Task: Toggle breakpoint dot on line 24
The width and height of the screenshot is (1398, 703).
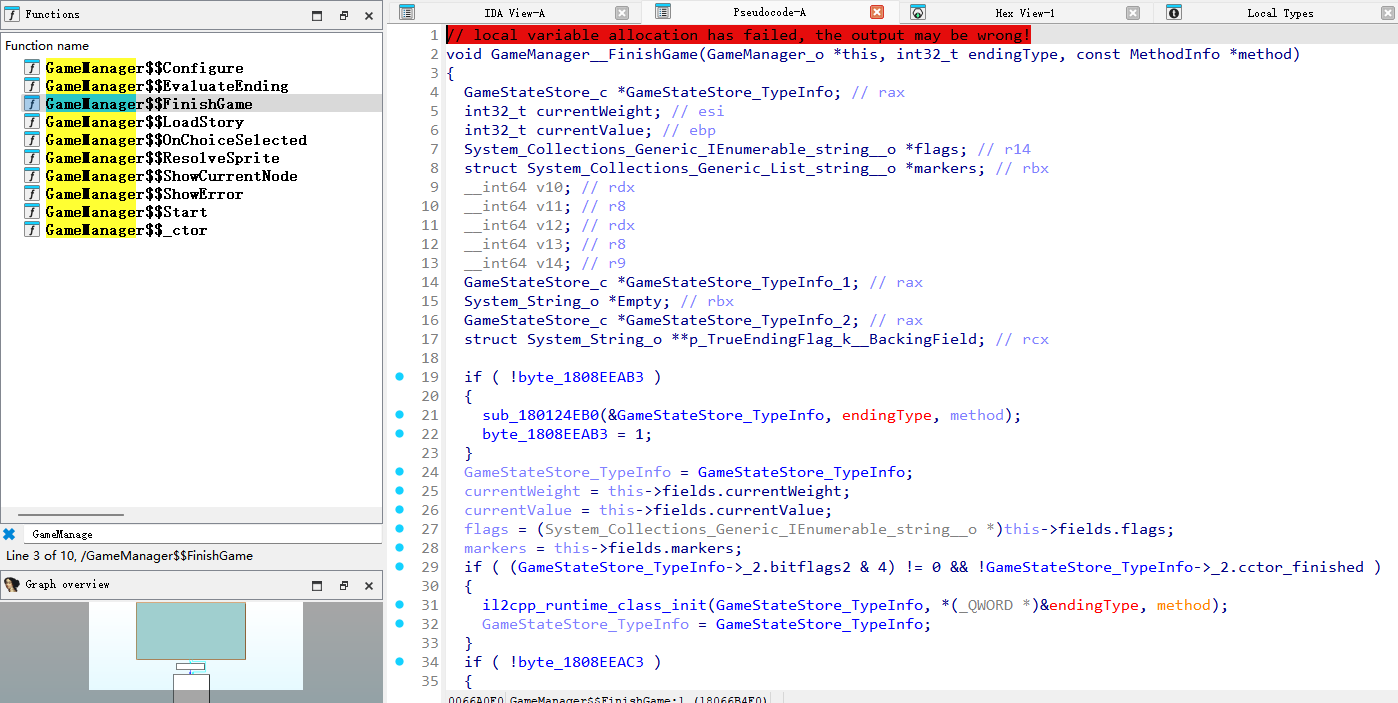Action: click(x=400, y=472)
